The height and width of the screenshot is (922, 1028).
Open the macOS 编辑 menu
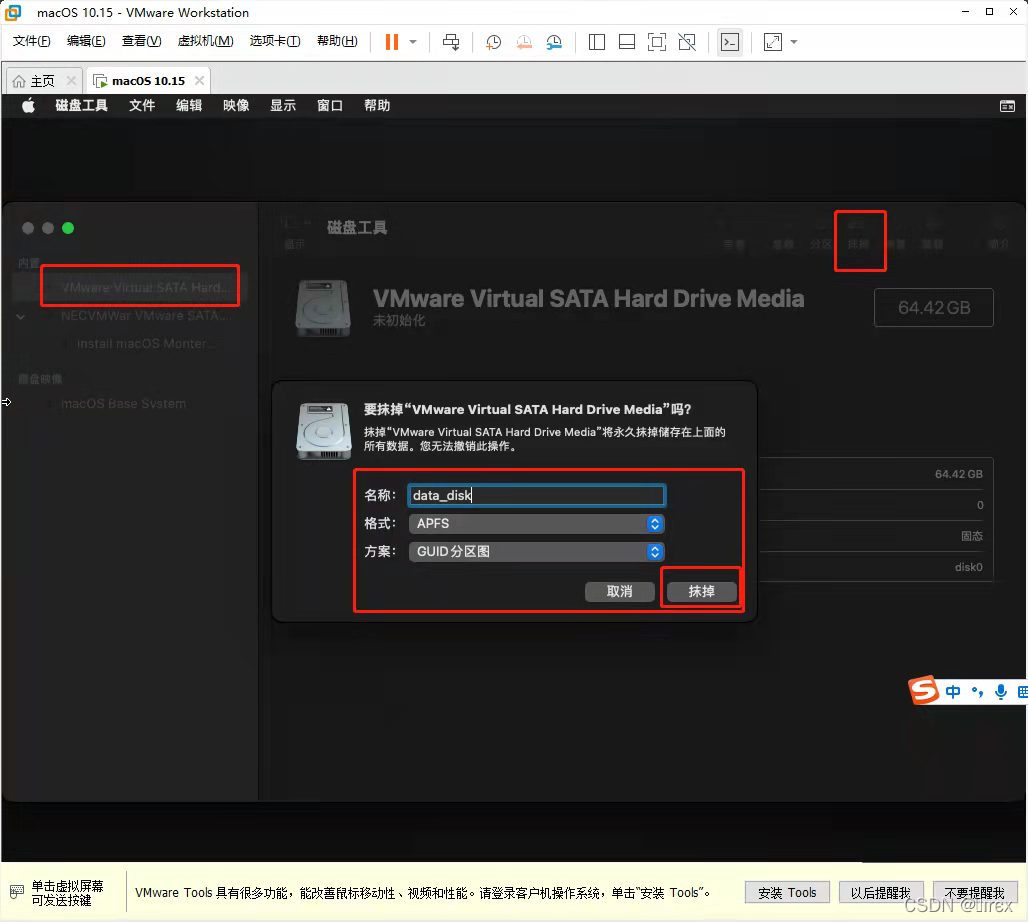click(x=189, y=106)
